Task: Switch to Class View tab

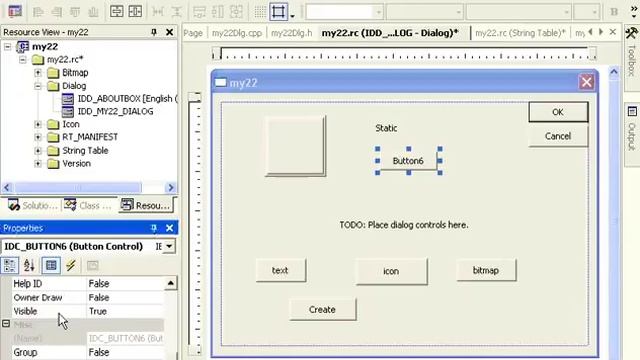Action: (87, 205)
